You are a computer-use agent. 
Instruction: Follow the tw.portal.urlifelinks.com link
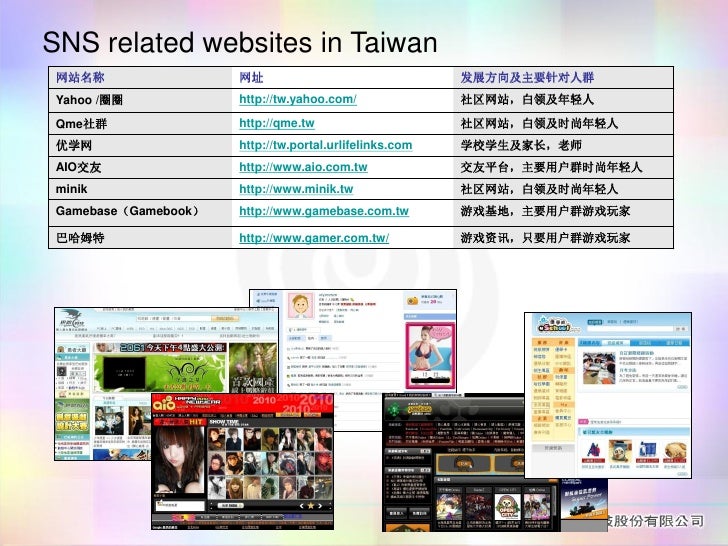(325, 145)
